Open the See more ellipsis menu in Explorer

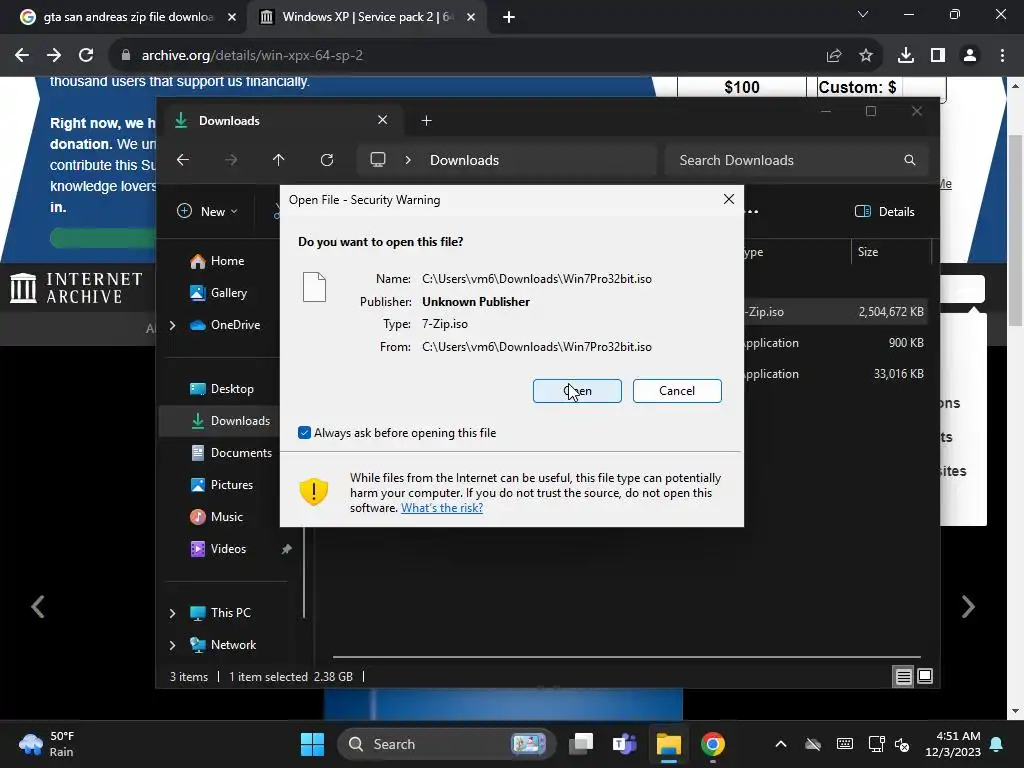[752, 212]
